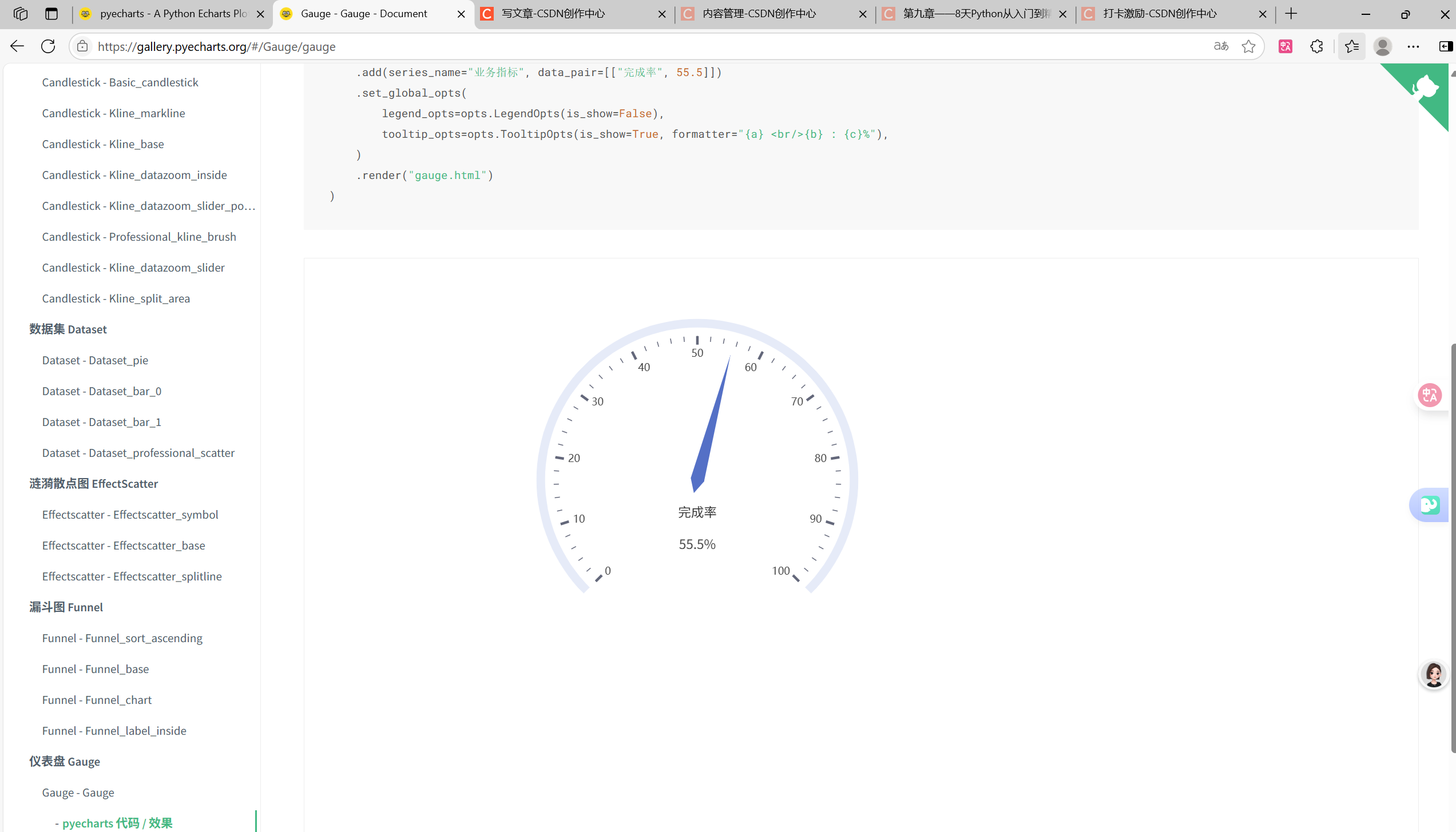Screen dimensions: 1456x832
Task: Toggle the vertical tabs actions button
Action: click(x=51, y=14)
